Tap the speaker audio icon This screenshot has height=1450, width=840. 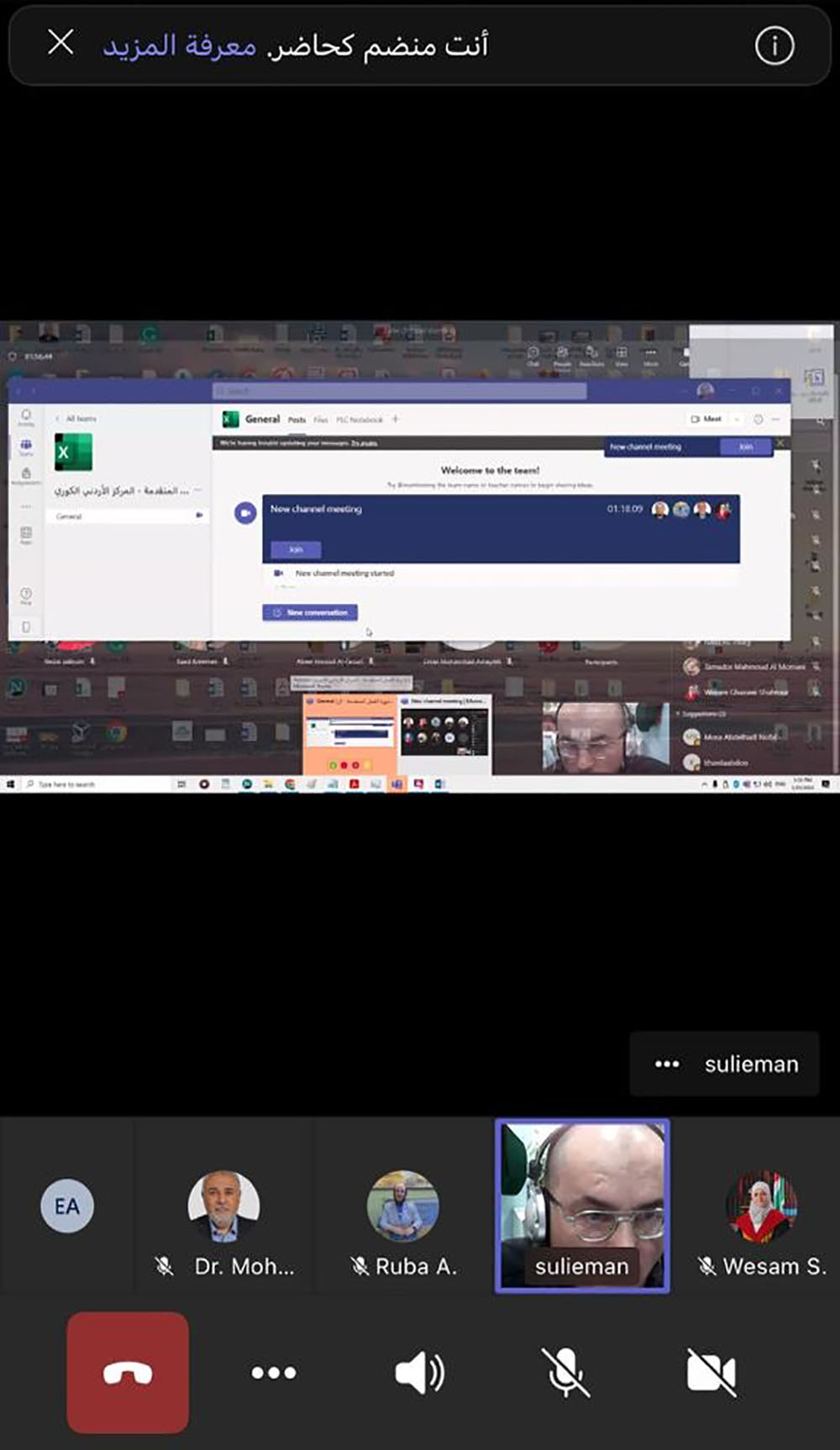[419, 1372]
